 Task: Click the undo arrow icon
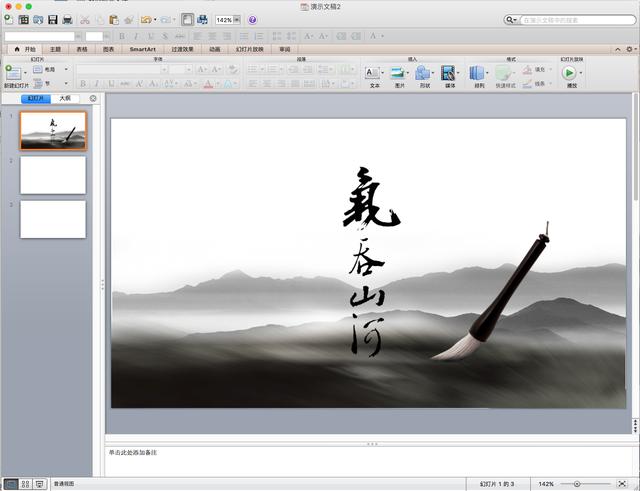(x=146, y=20)
